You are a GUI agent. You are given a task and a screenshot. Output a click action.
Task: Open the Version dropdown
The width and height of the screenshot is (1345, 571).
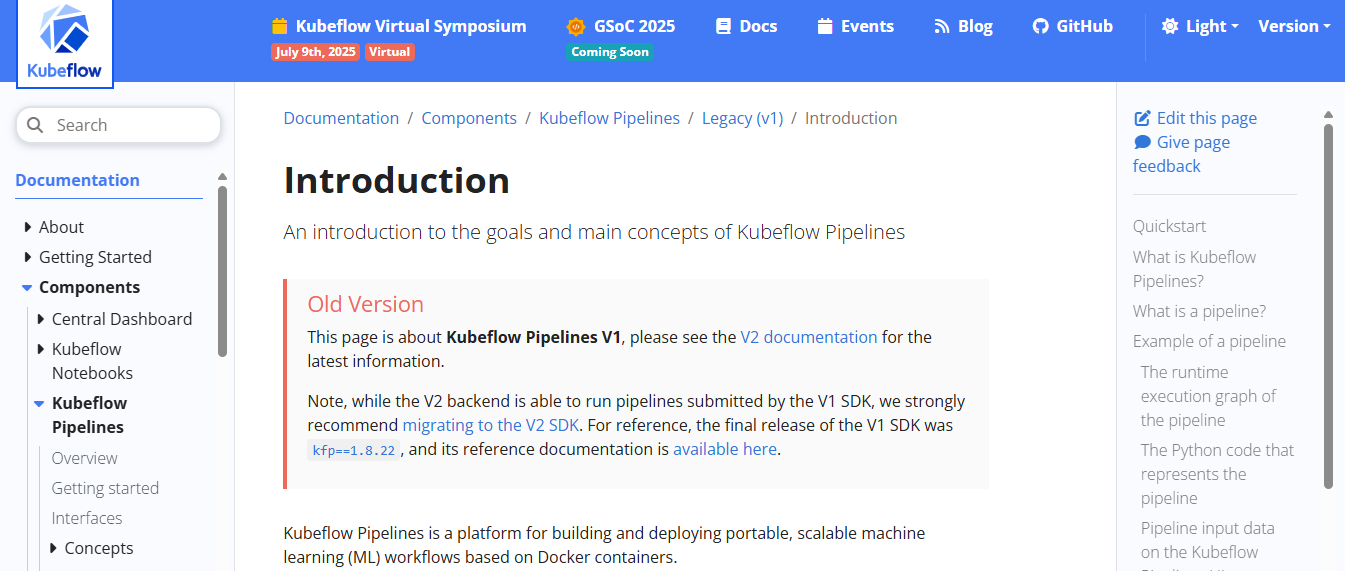(x=1294, y=27)
